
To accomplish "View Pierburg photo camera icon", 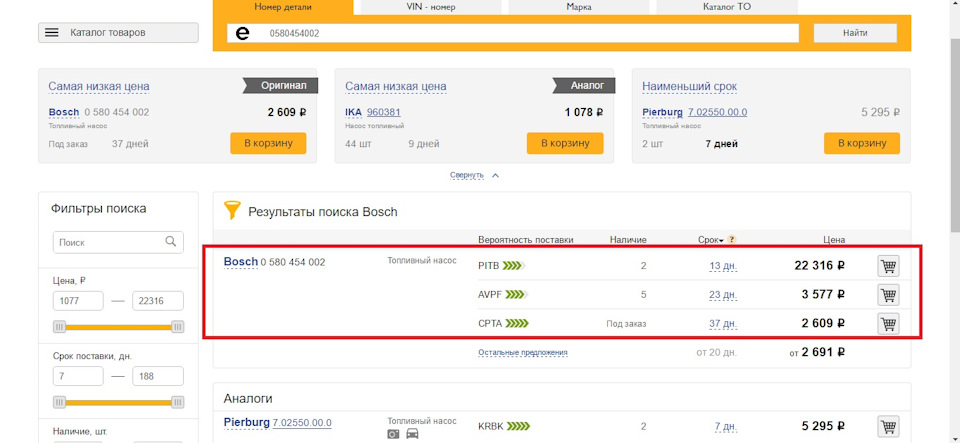I will coord(393,434).
